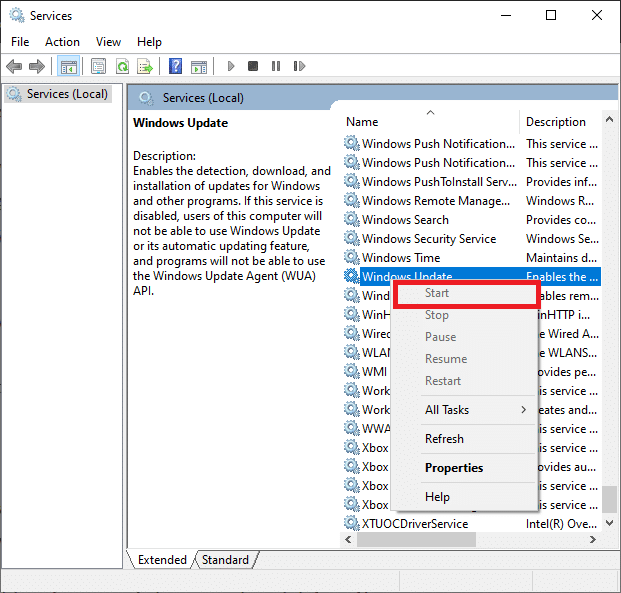Image resolution: width=621 pixels, height=593 pixels.
Task: Switch to the Extended tab
Action: (162, 560)
